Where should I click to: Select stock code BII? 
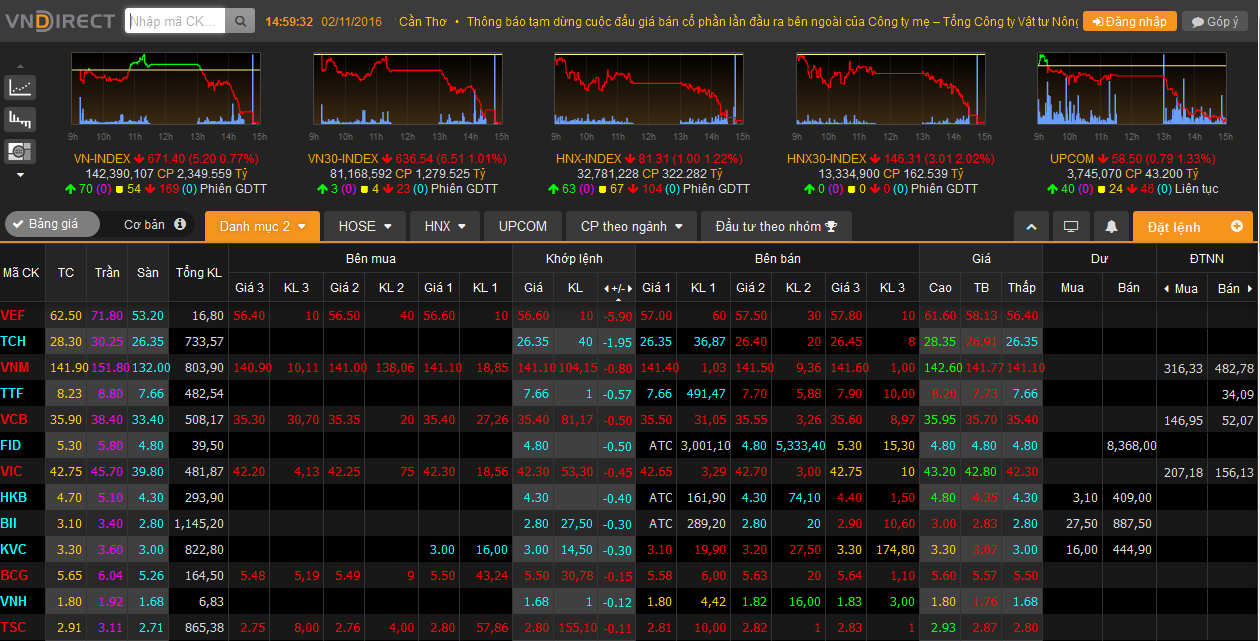[9, 523]
